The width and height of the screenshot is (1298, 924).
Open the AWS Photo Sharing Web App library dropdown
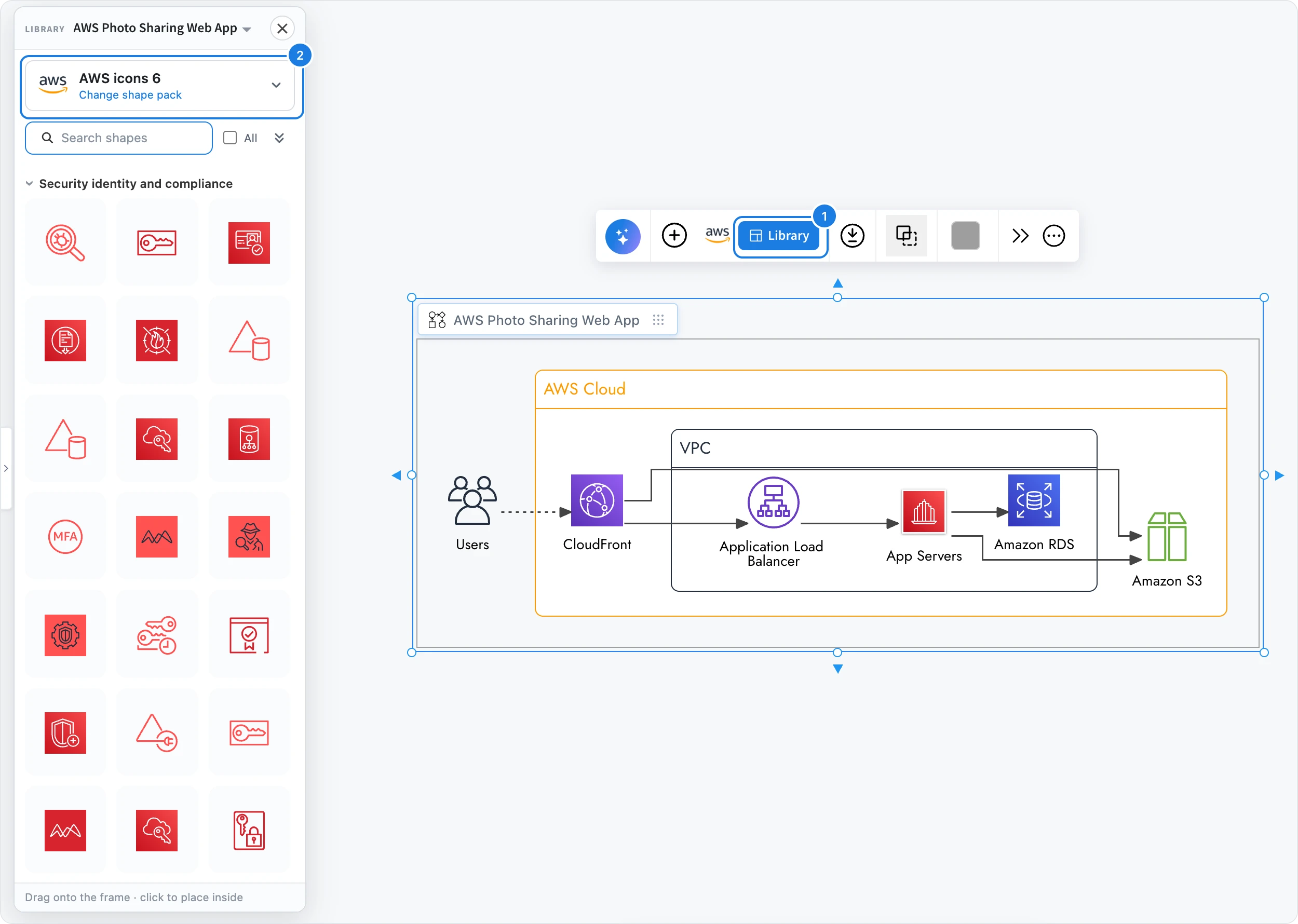coord(162,29)
